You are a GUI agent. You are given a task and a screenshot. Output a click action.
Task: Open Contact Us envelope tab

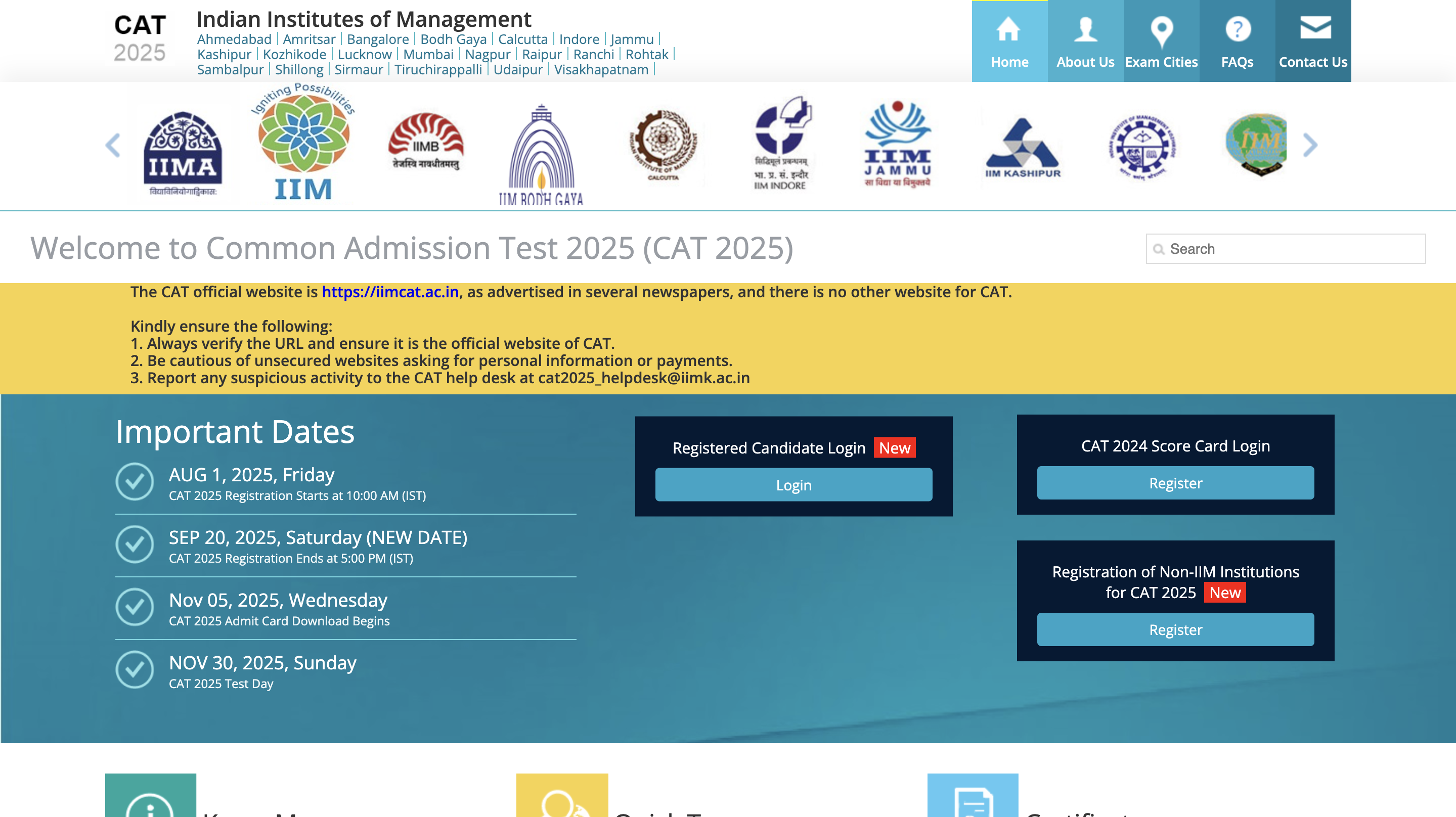[1313, 41]
